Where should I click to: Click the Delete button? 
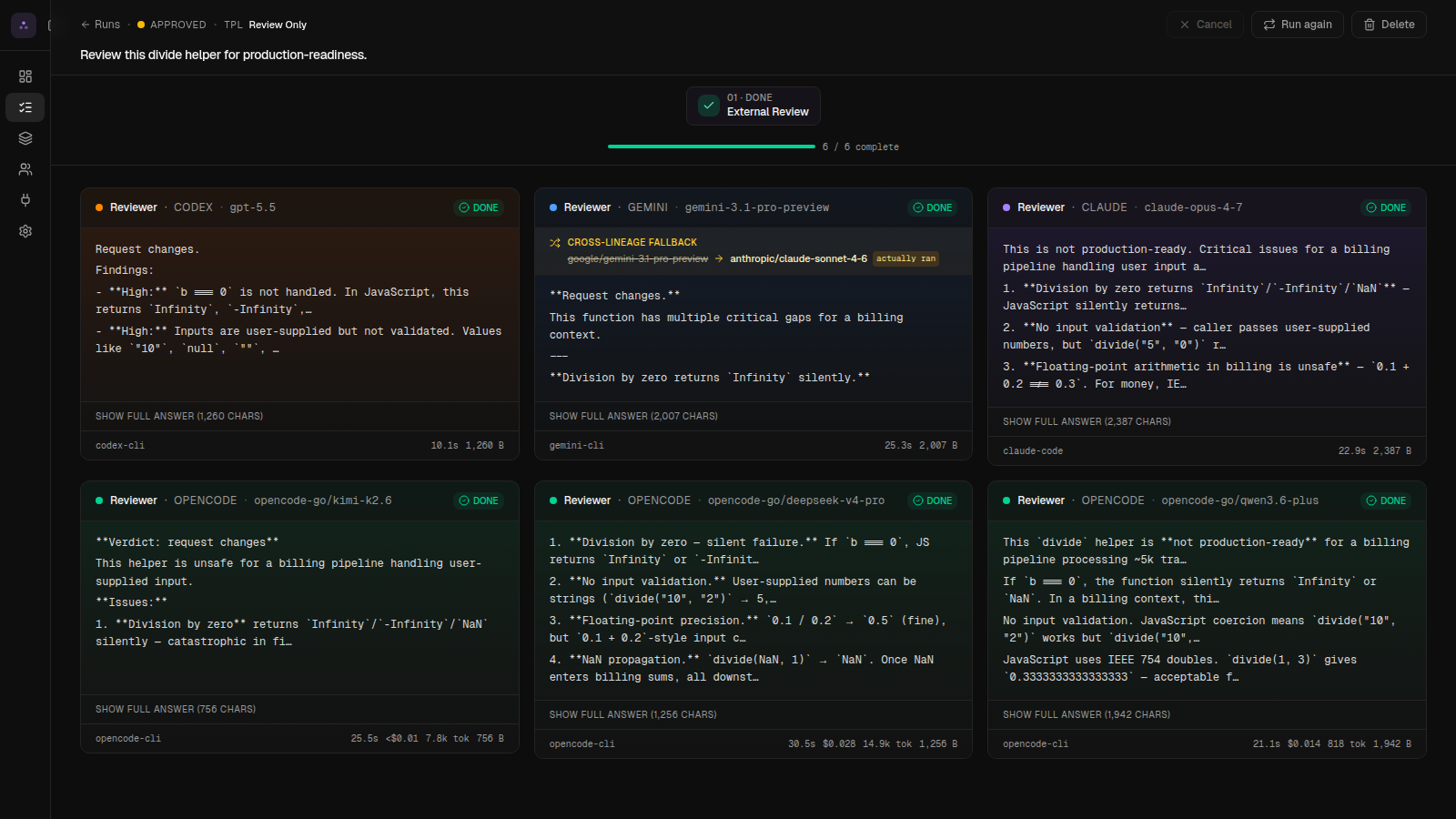[1389, 25]
